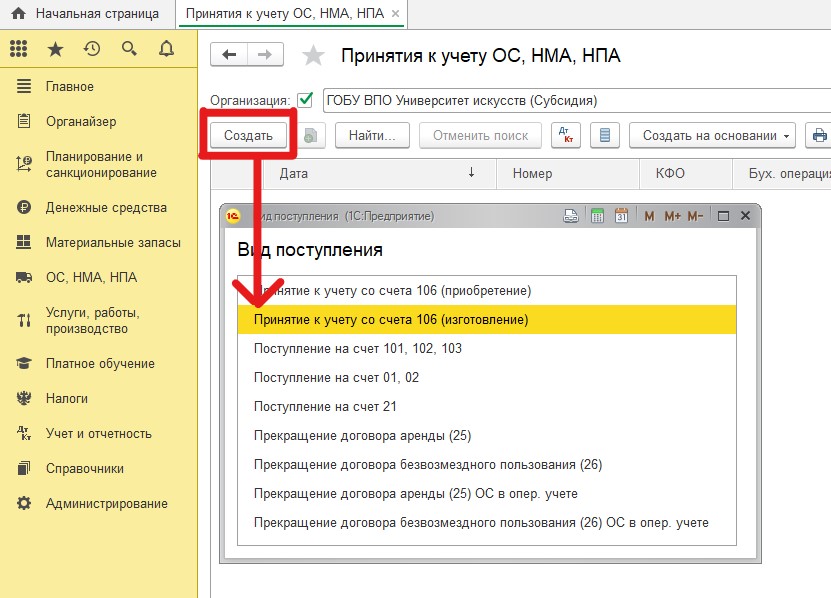The height and width of the screenshot is (598, 831).
Task: Click the Отменить поиск button
Action: [x=480, y=135]
